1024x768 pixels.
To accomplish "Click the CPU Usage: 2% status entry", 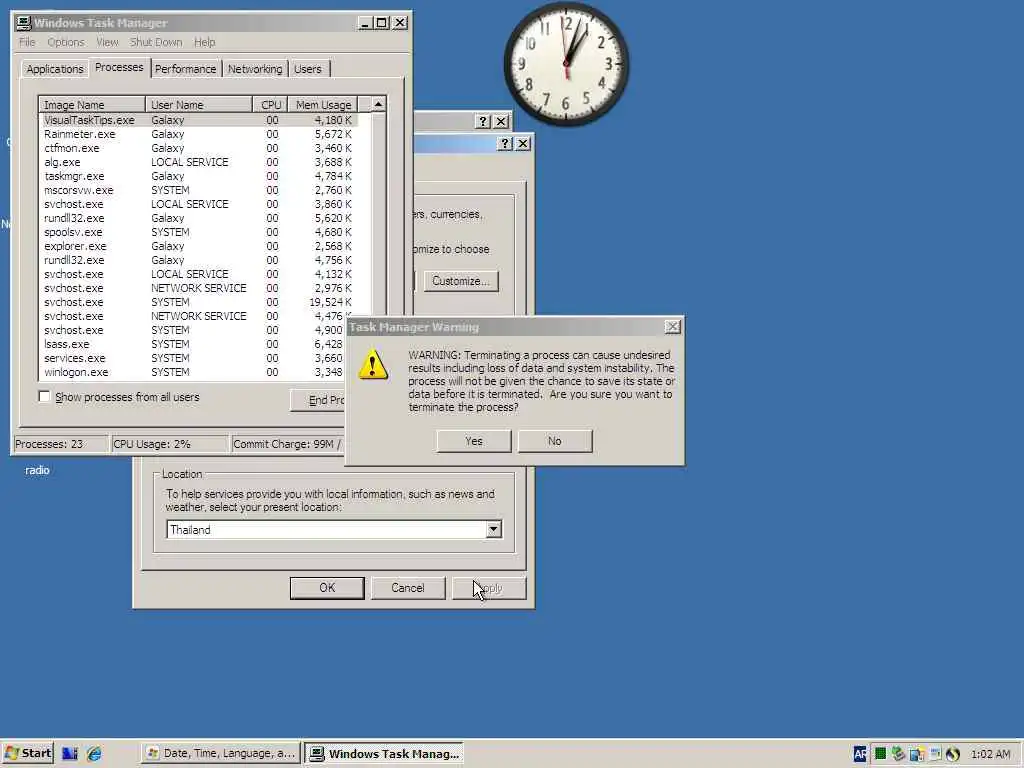I will coord(169,444).
